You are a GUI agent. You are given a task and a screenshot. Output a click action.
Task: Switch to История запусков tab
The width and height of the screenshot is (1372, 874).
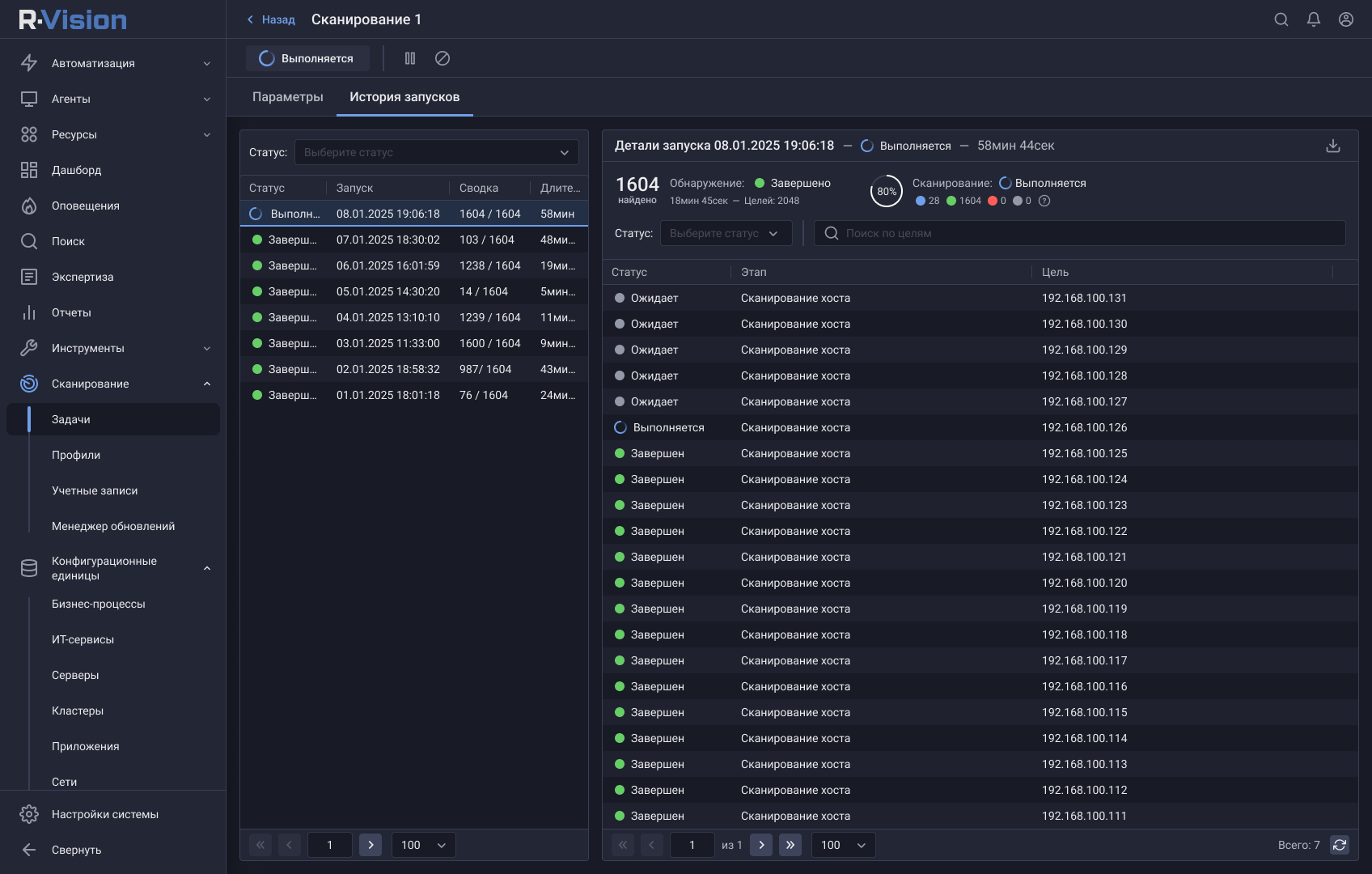404,97
